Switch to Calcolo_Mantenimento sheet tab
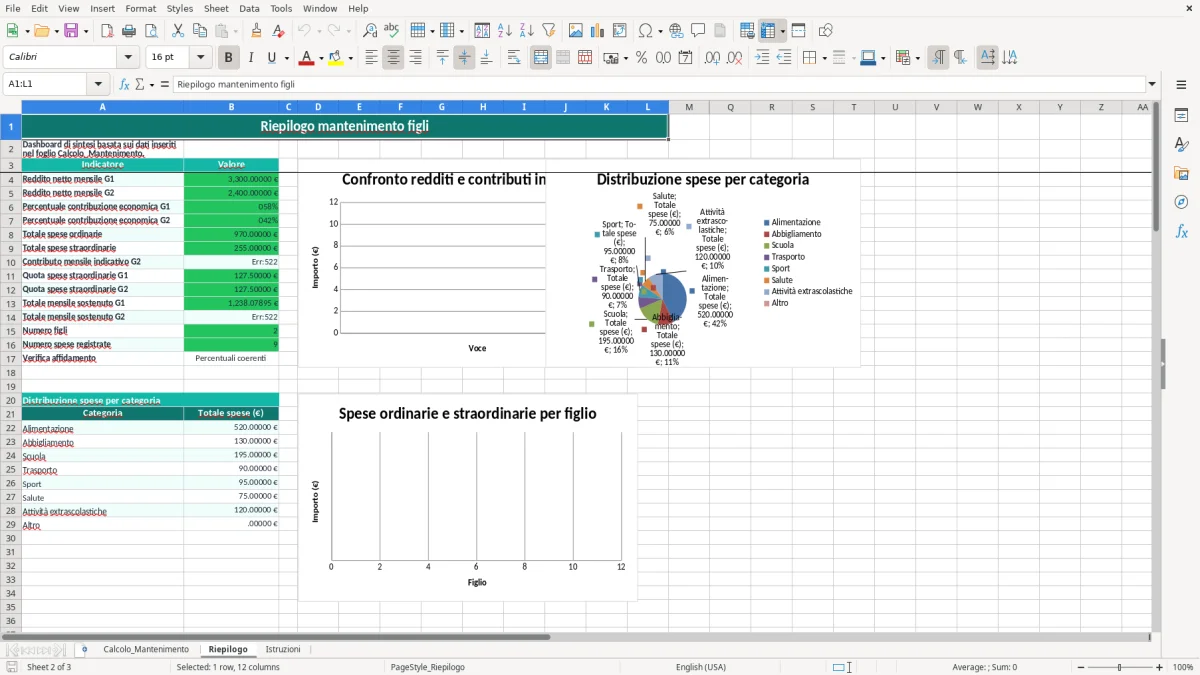 [x=146, y=649]
